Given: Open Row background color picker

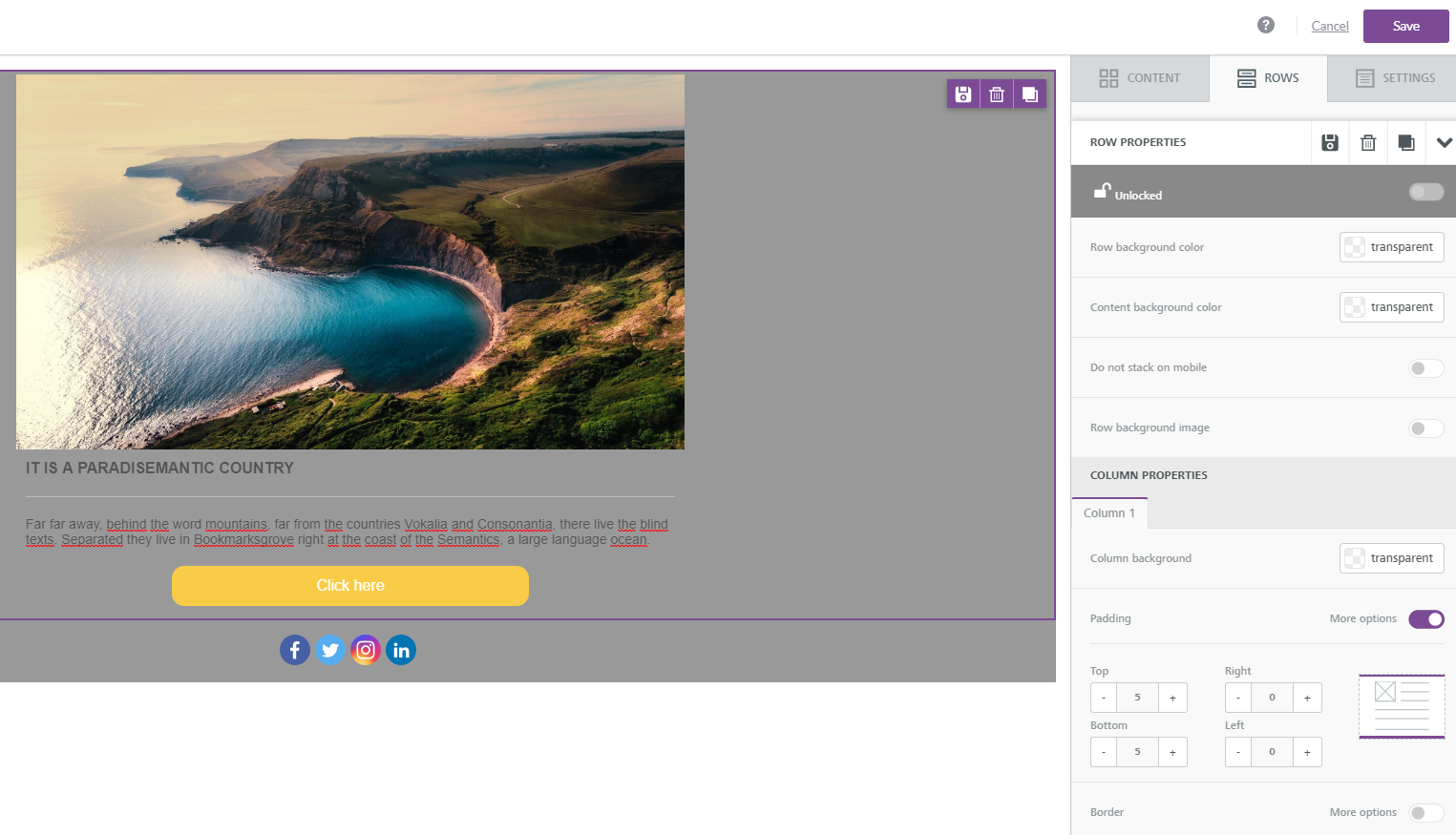Looking at the screenshot, I should [x=1392, y=247].
